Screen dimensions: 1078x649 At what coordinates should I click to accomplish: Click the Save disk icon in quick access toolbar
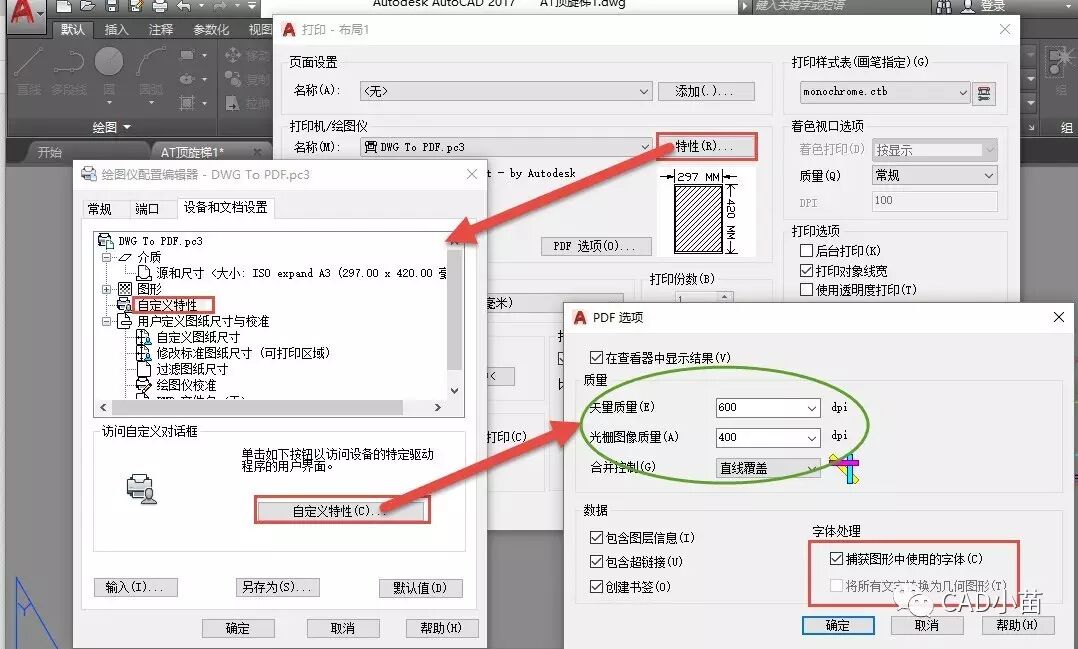111,6
